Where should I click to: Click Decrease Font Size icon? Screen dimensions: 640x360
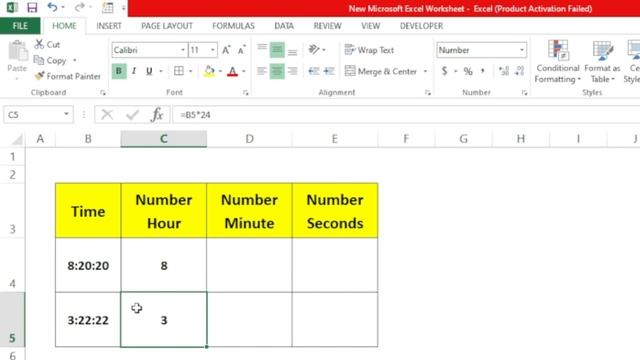(x=242, y=50)
